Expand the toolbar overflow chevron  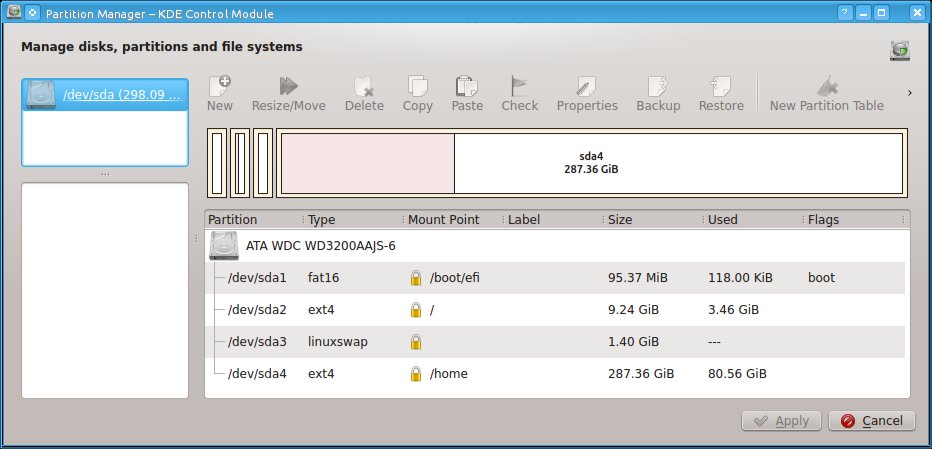pos(909,93)
